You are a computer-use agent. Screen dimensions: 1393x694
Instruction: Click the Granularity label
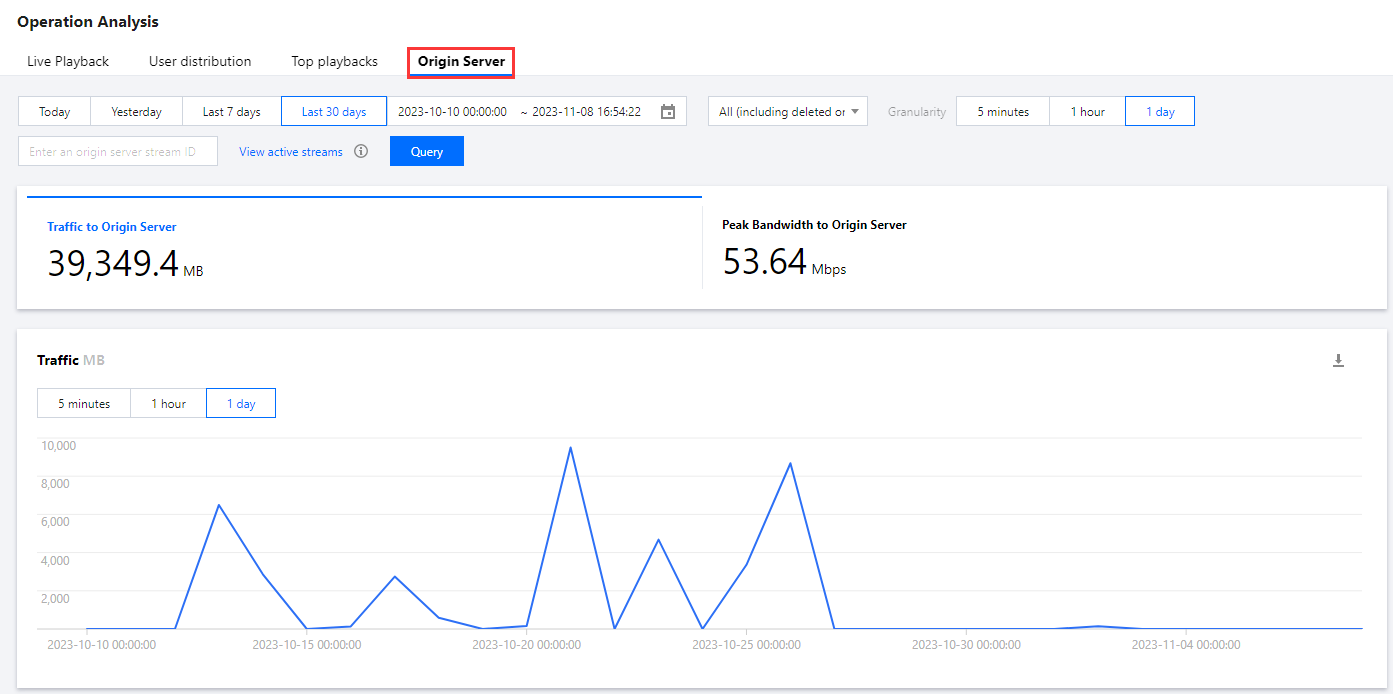[917, 112]
